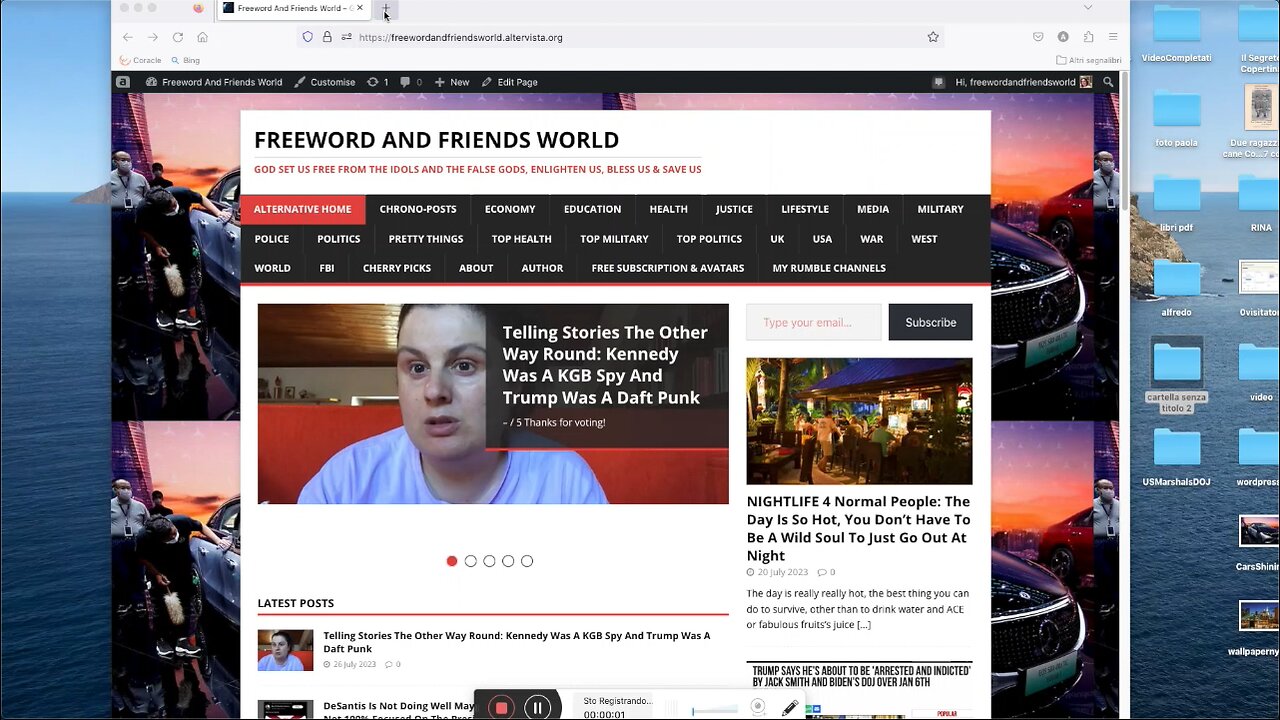Viewport: 1280px width, 720px height.
Task: Open the admin bar notifications icon
Action: coord(938,82)
